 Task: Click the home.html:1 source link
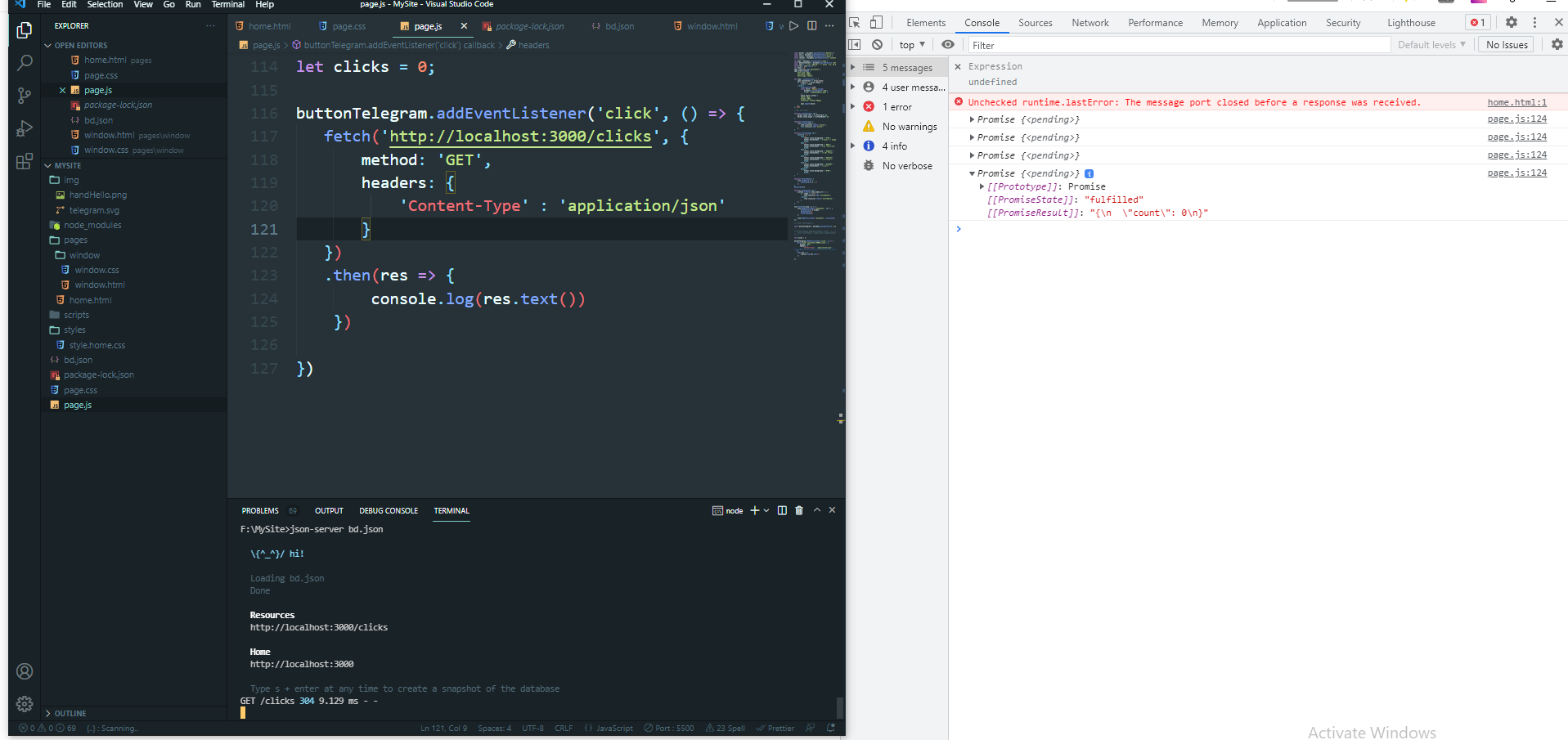click(1516, 102)
